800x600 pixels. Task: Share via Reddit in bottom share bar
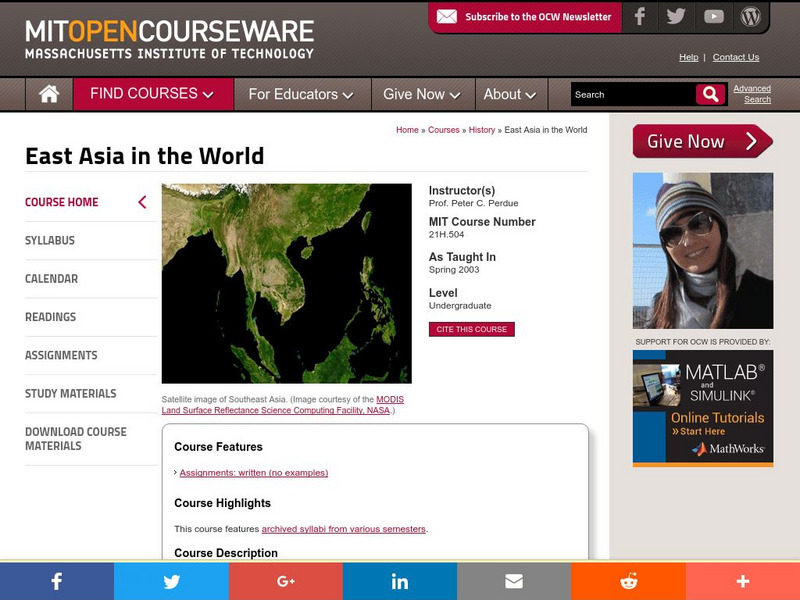click(628, 581)
